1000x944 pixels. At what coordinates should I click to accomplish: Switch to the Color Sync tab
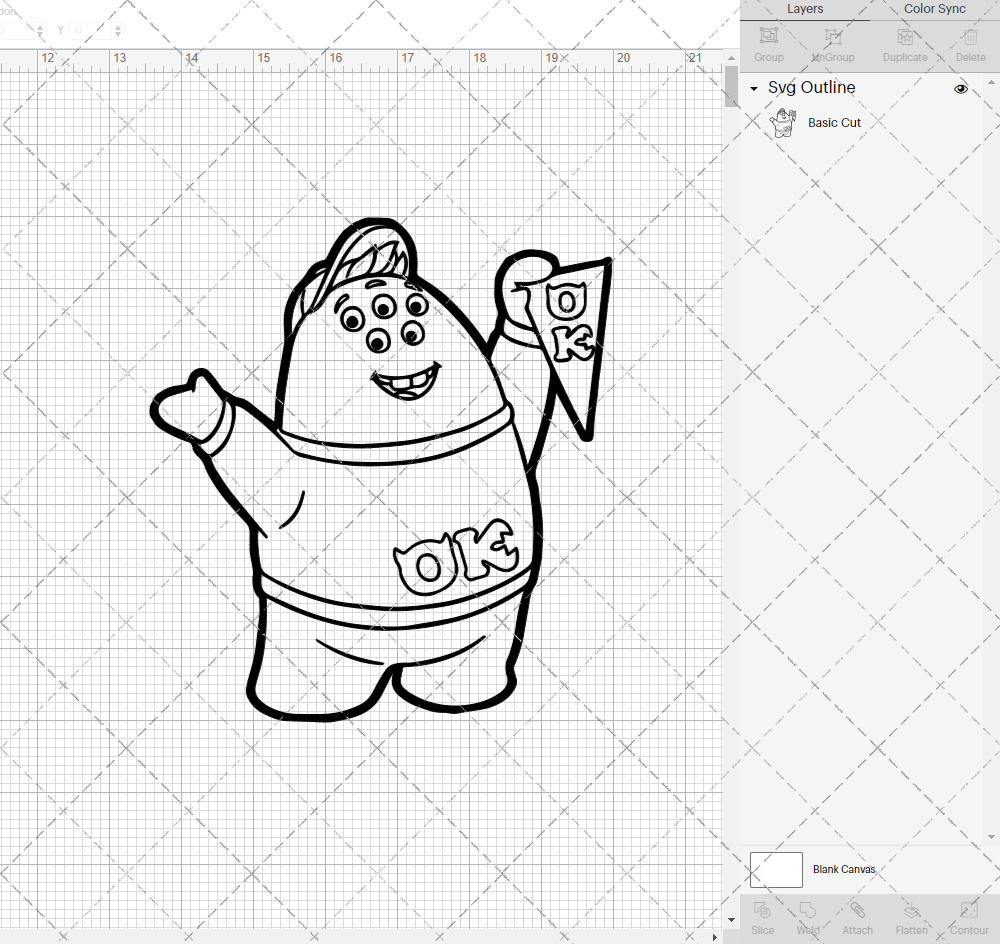tap(934, 9)
